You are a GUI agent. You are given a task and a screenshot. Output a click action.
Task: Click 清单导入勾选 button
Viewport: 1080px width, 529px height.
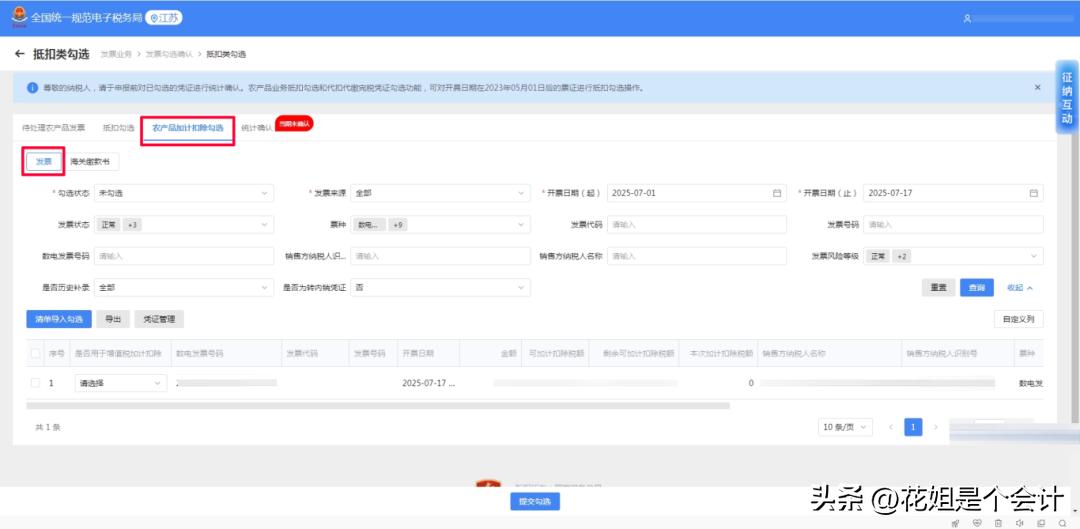tap(59, 319)
